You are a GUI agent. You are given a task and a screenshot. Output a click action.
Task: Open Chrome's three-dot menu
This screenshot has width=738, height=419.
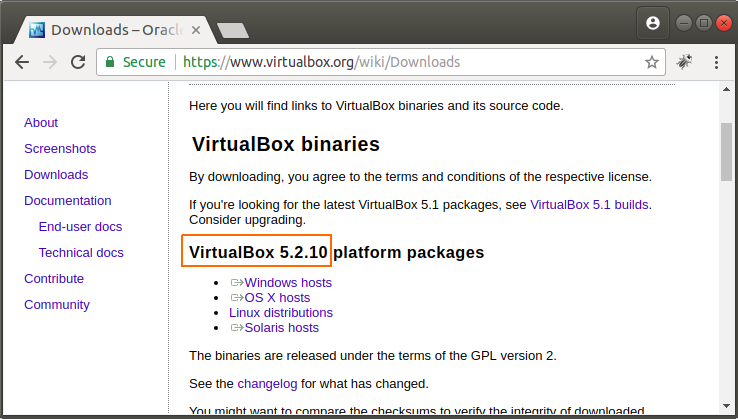tap(716, 62)
